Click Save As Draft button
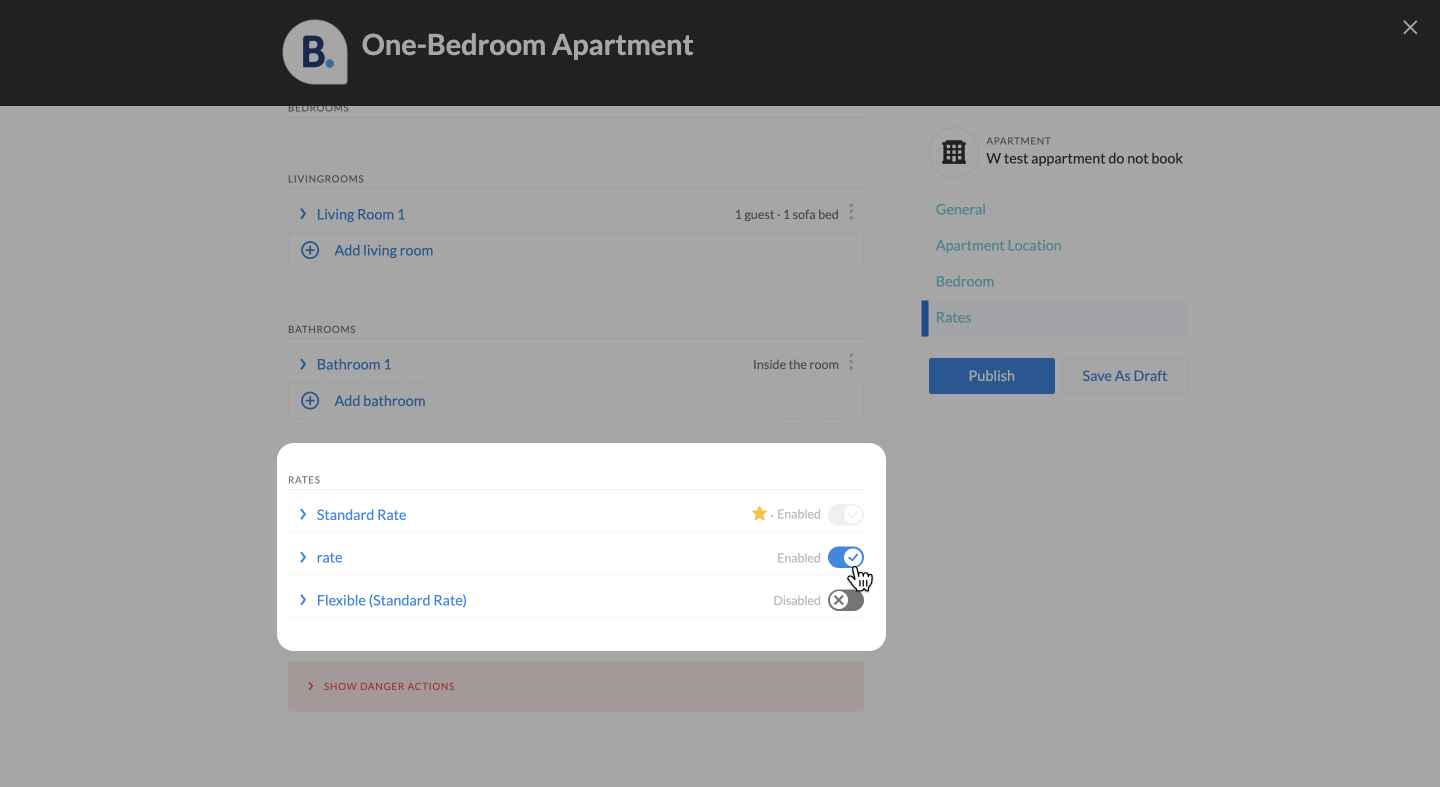The image size is (1440, 787). [1125, 376]
